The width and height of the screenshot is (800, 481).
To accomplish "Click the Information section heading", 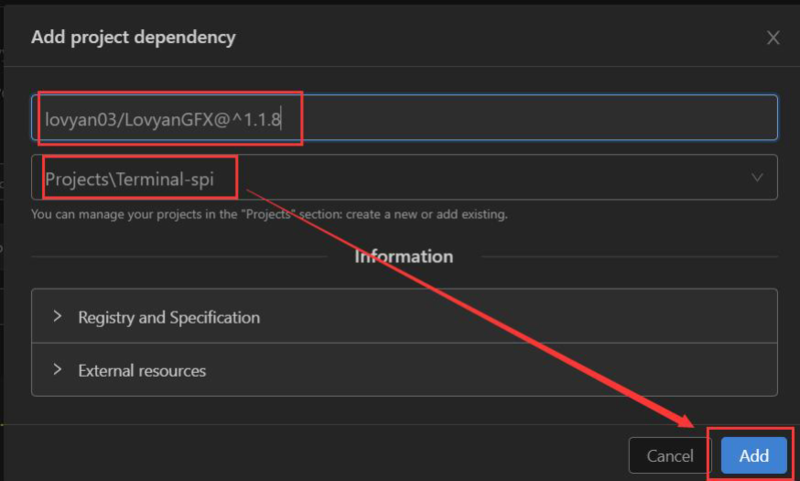I will click(x=404, y=256).
